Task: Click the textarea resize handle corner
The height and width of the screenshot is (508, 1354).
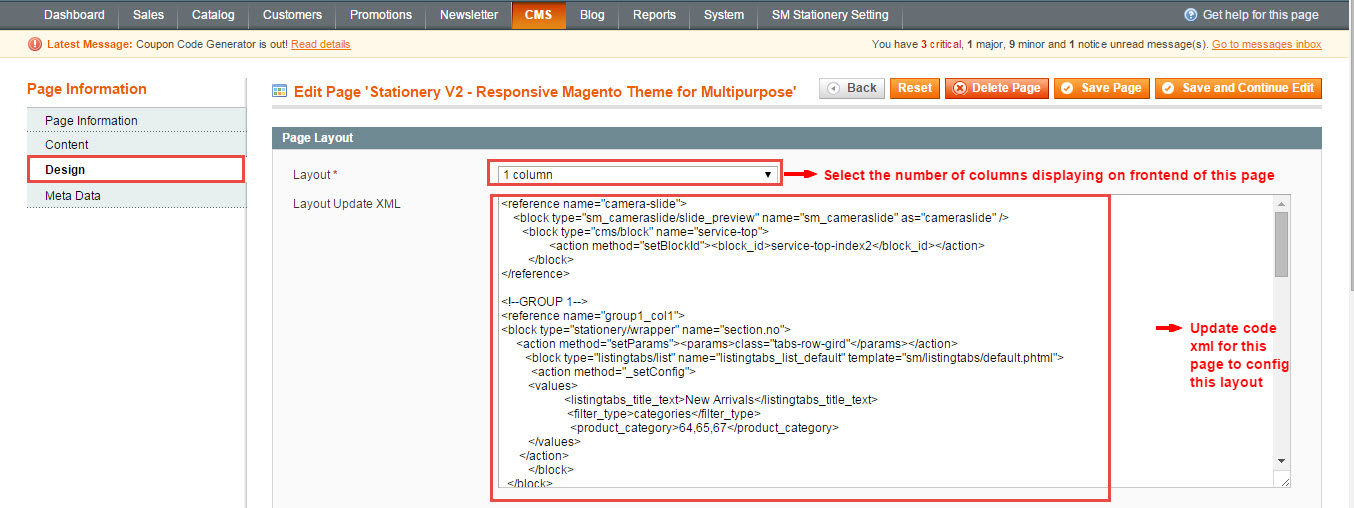Action: [x=1283, y=481]
